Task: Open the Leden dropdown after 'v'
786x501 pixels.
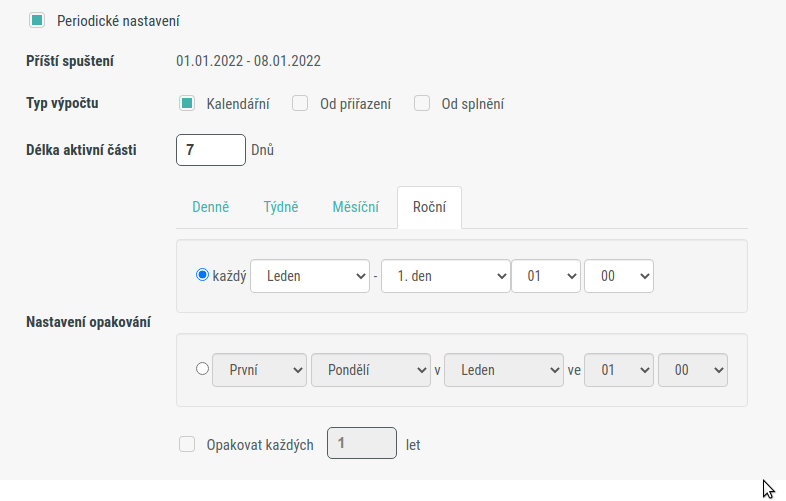Action: click(x=504, y=370)
